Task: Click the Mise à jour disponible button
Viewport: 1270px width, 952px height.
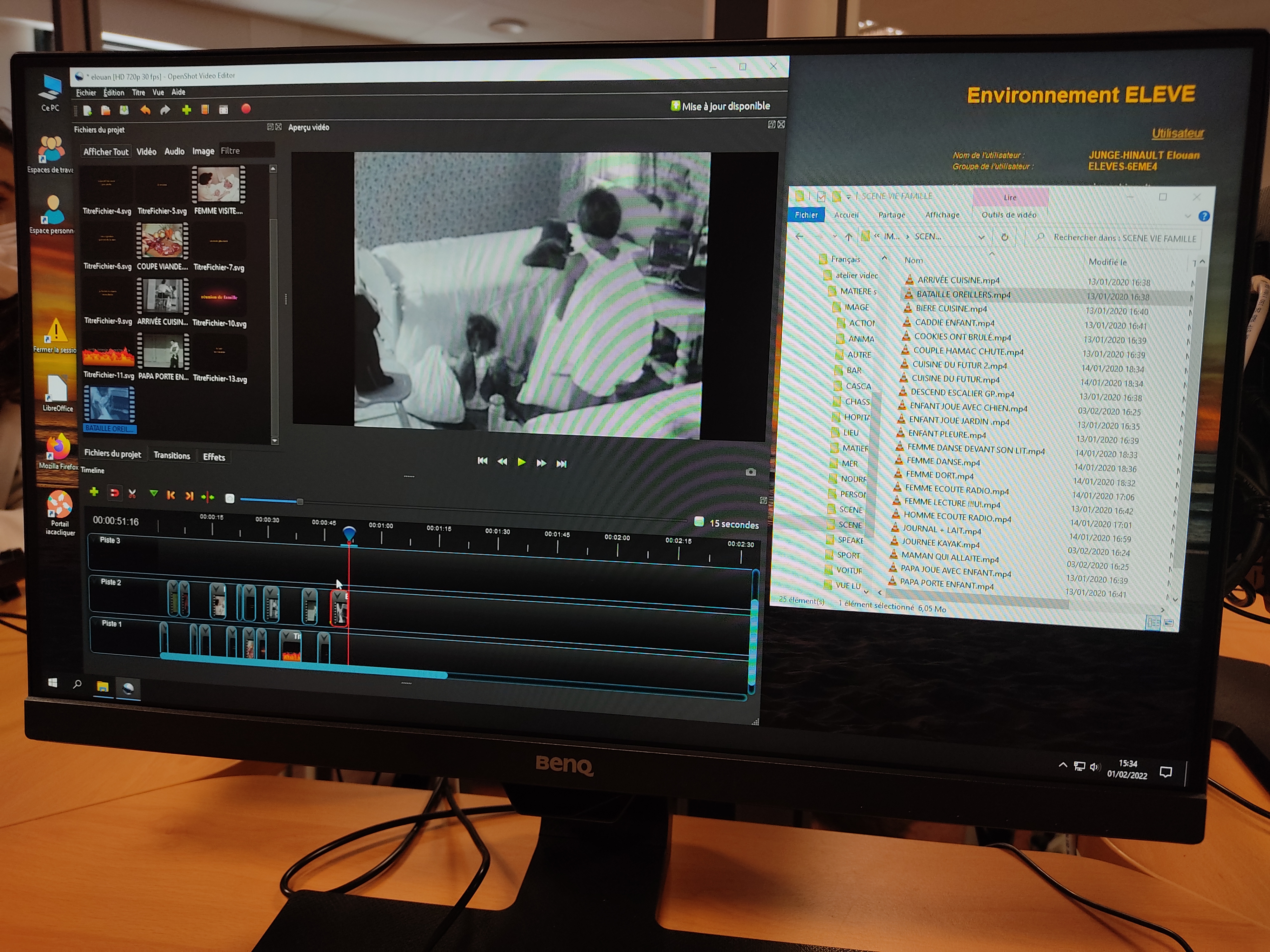Action: pyautogui.click(x=720, y=106)
